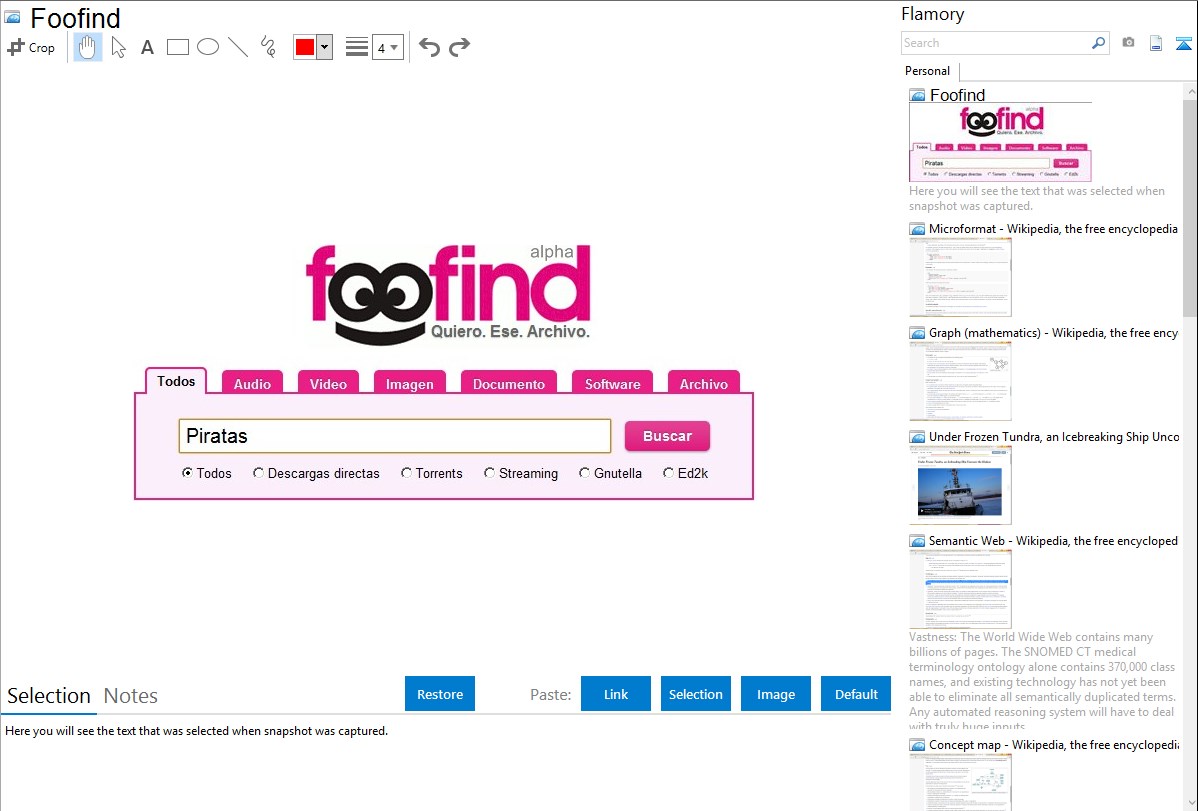The height and width of the screenshot is (811, 1198).
Task: Undo the last annotation
Action: tap(429, 47)
